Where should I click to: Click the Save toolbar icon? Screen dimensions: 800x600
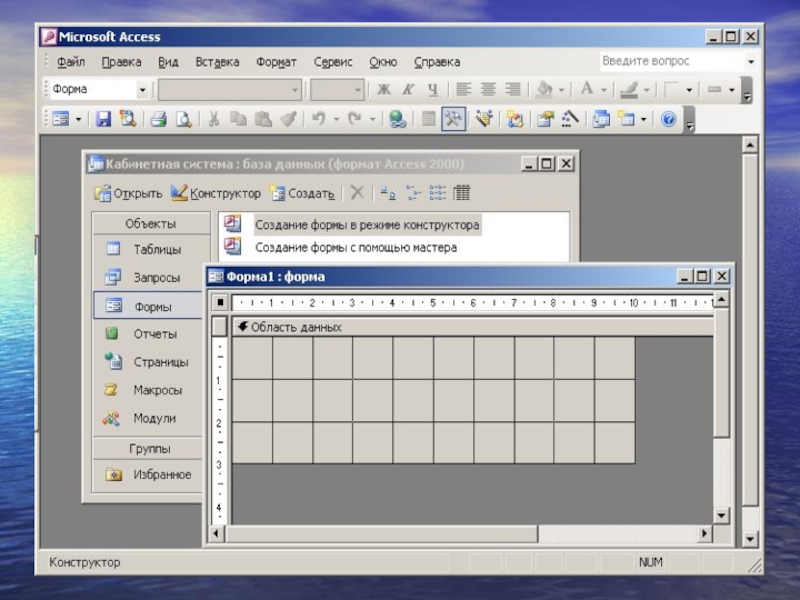[104, 119]
